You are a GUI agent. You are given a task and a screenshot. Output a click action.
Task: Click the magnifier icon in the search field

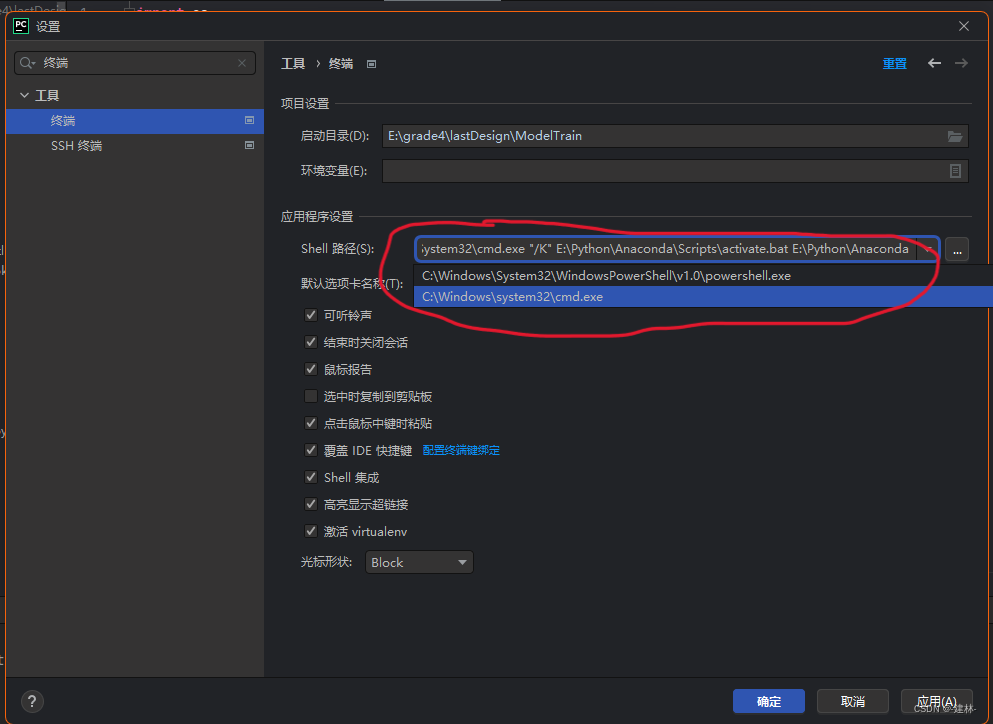tap(25, 62)
